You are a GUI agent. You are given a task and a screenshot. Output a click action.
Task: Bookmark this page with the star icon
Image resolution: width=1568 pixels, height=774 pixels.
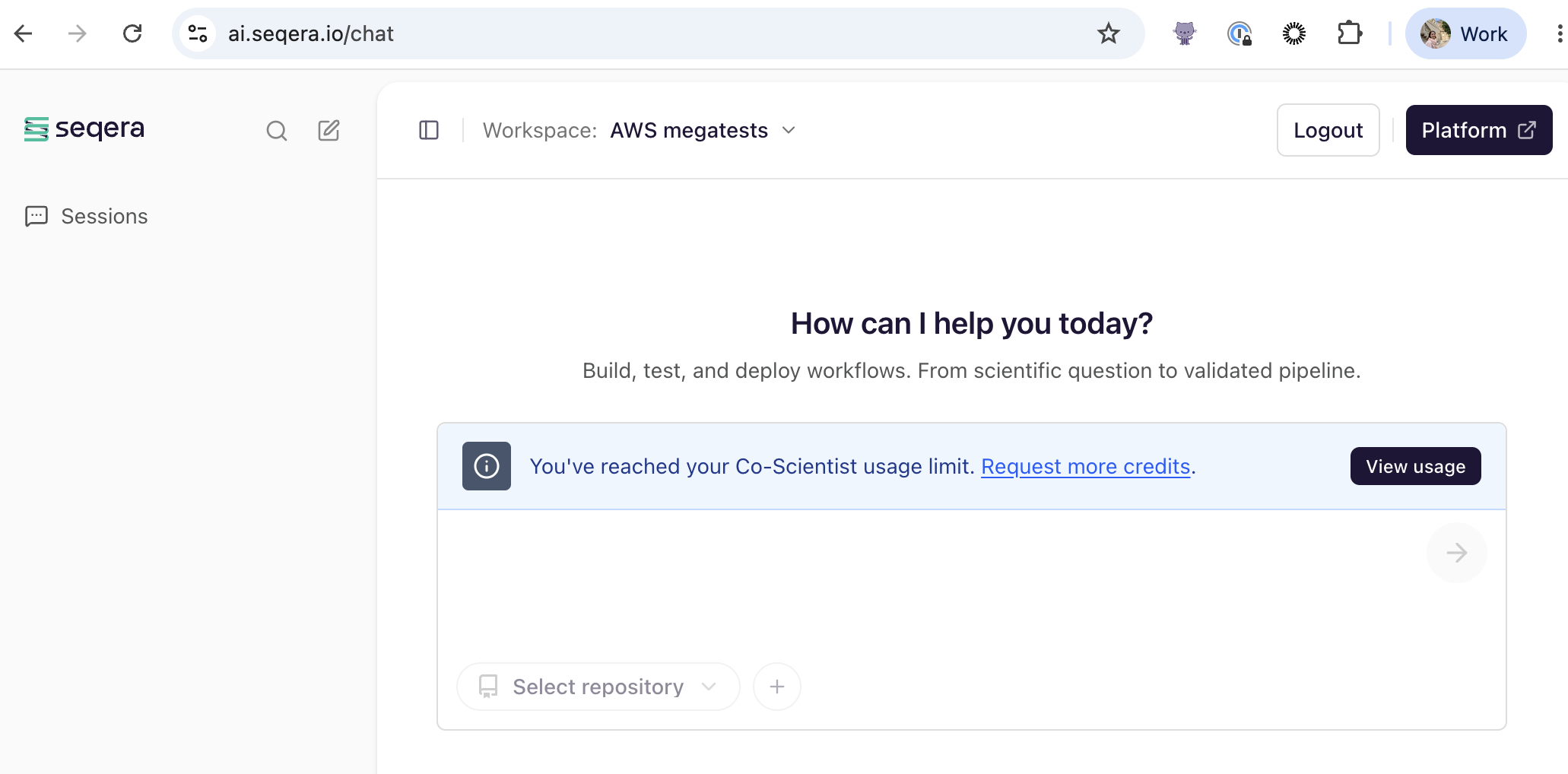coord(1108,33)
